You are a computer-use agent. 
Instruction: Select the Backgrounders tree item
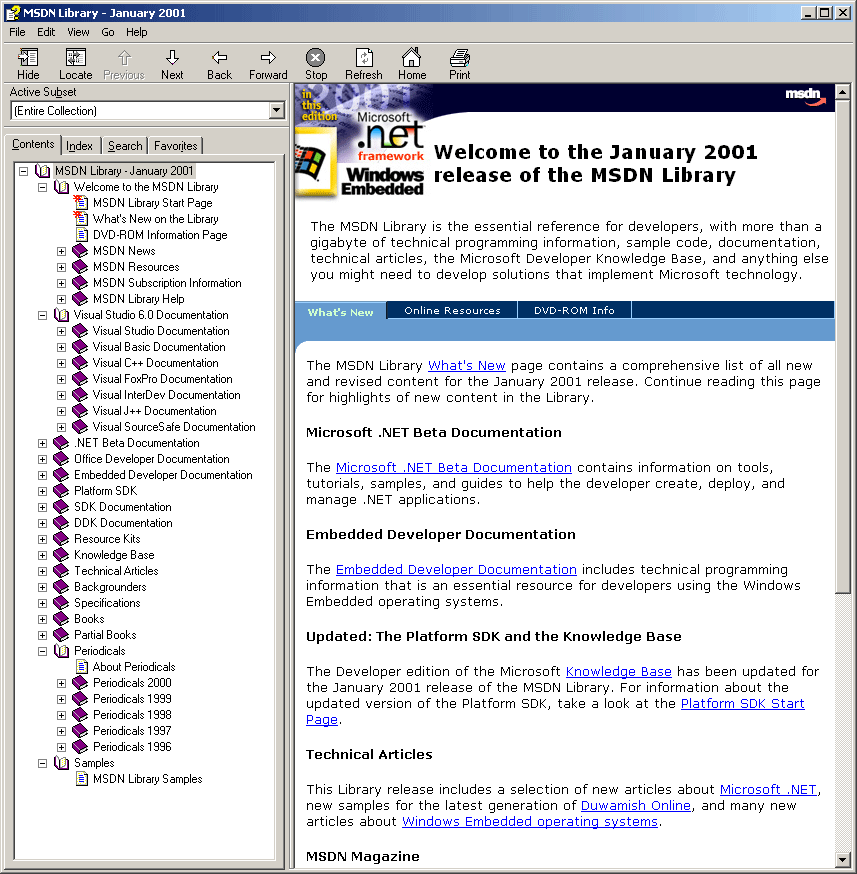[110, 587]
